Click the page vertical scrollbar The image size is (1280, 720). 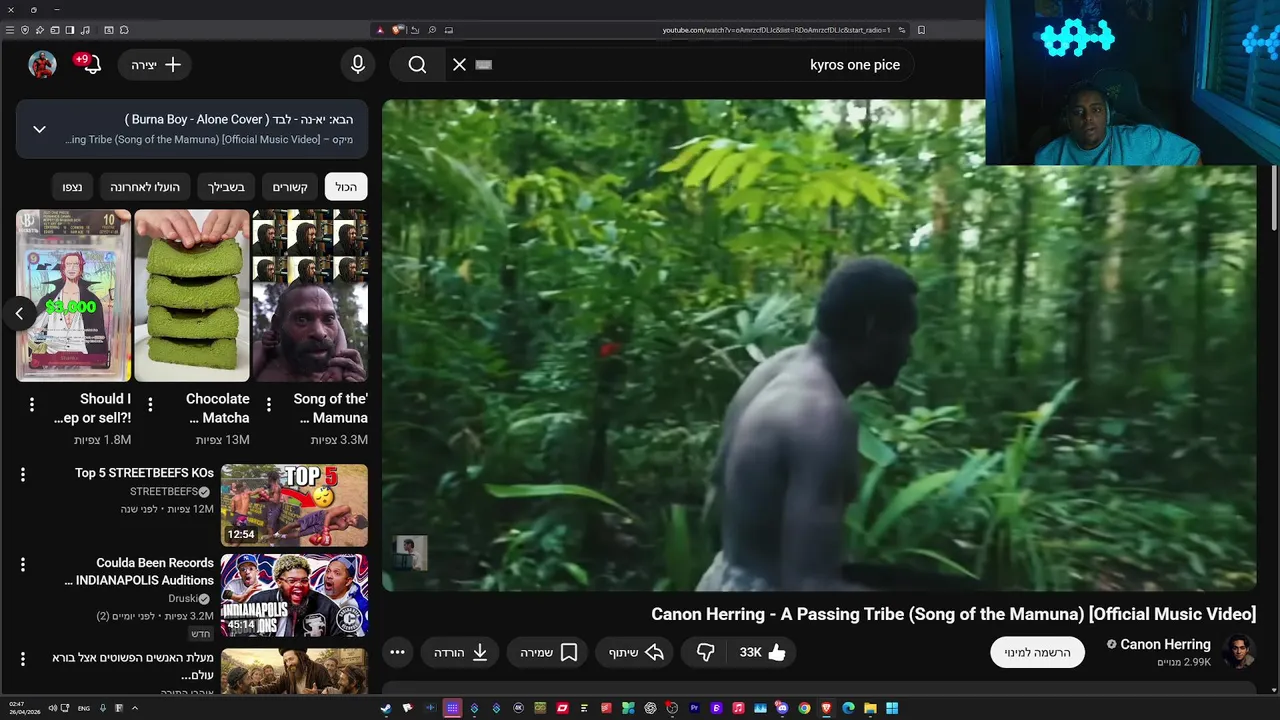[x=1274, y=200]
